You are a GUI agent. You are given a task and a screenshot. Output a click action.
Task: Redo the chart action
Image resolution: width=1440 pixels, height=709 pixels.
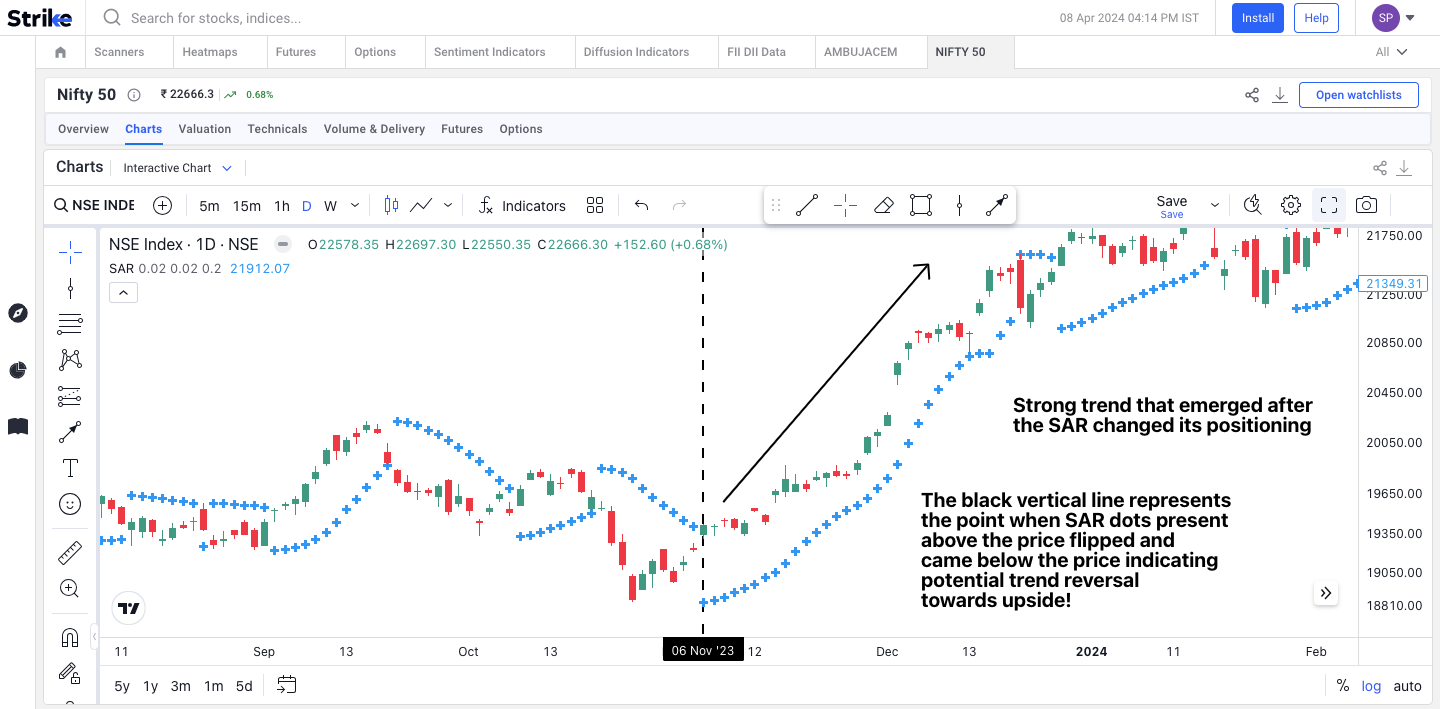tap(679, 205)
